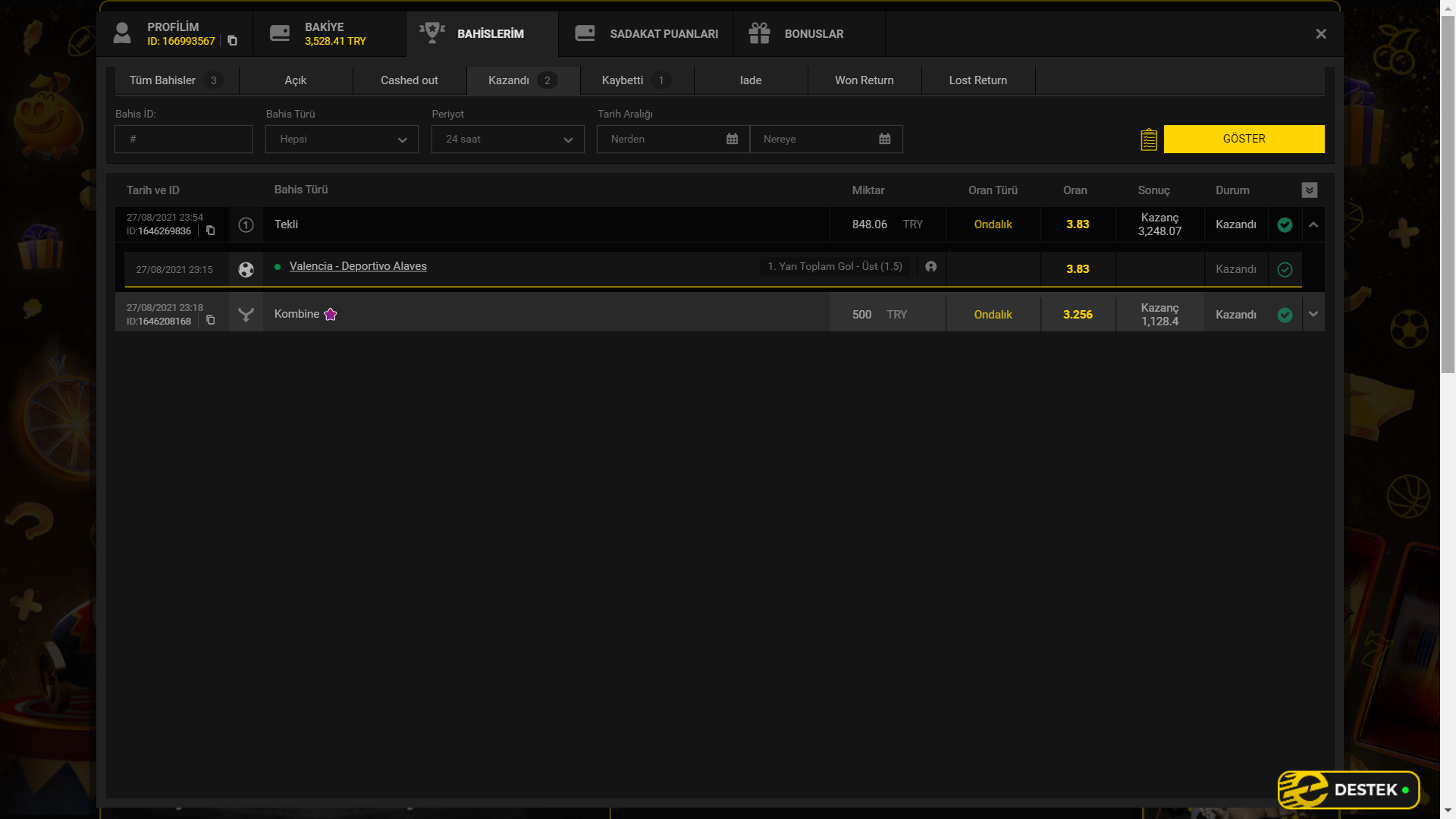Screen dimensions: 1456x819
Task: Toggle expand all bets in table header
Action: [1310, 190]
